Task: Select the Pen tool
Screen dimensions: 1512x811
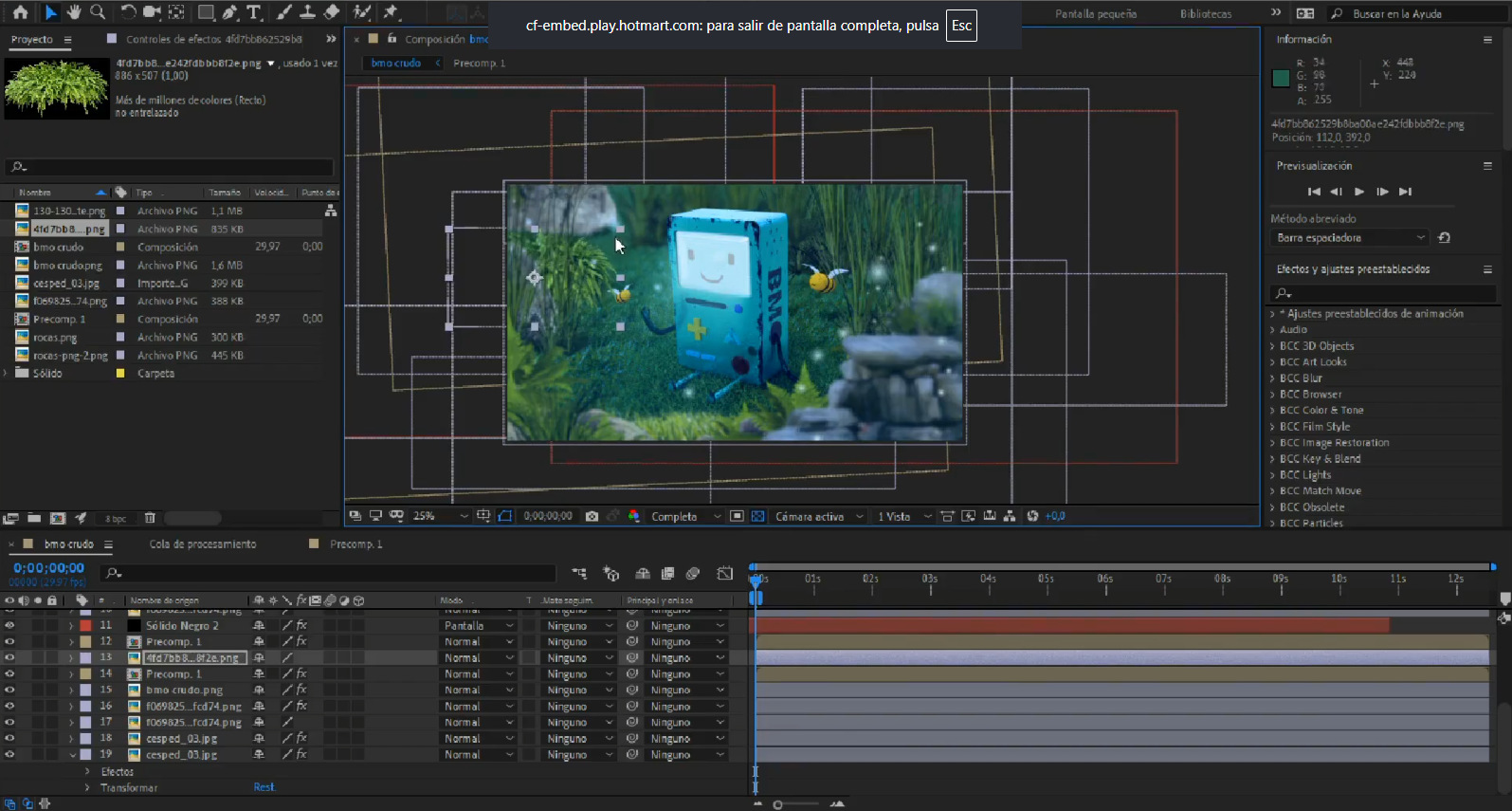Action: [x=230, y=12]
